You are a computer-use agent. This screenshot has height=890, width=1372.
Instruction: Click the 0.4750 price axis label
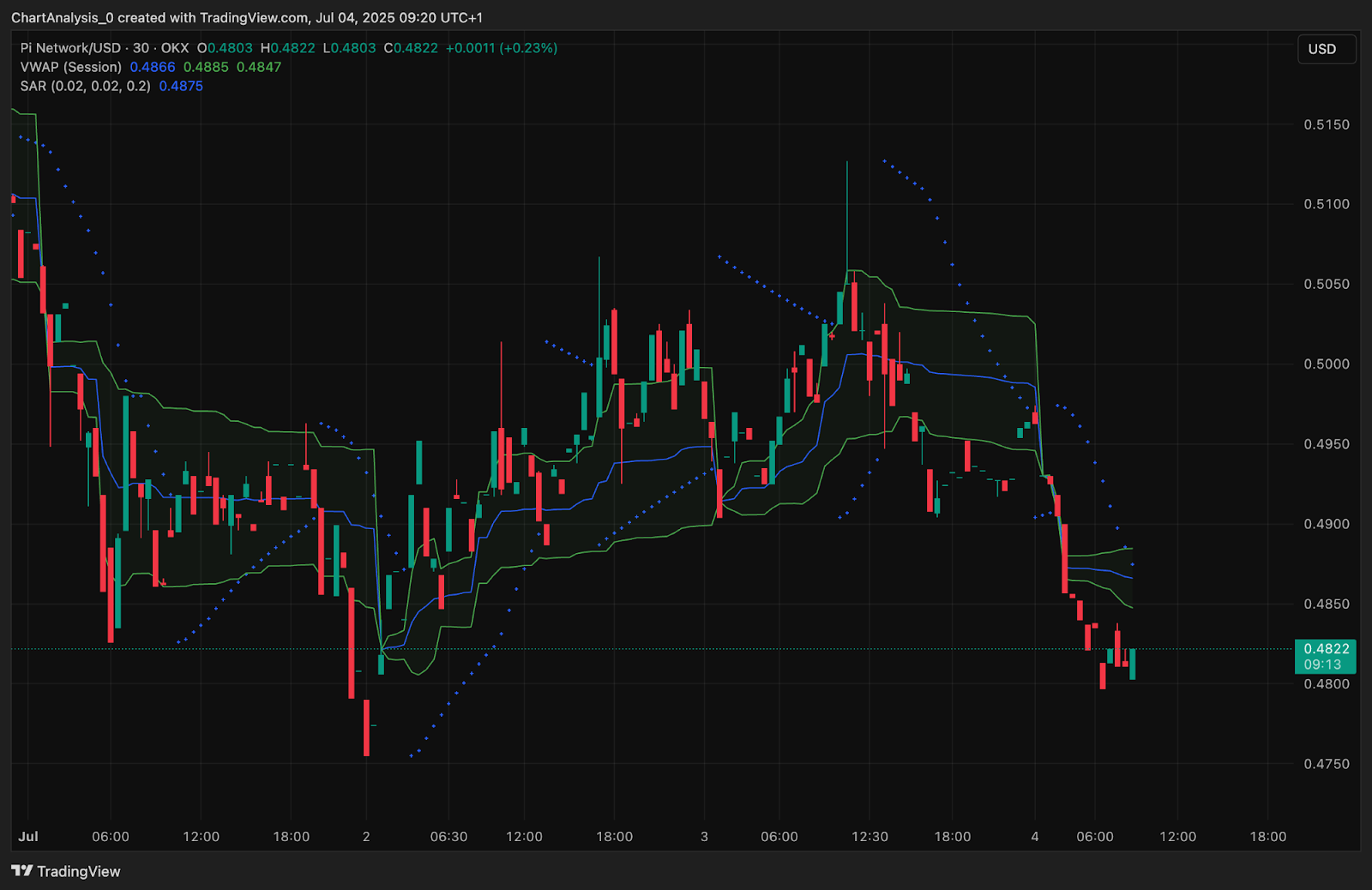coord(1327,764)
